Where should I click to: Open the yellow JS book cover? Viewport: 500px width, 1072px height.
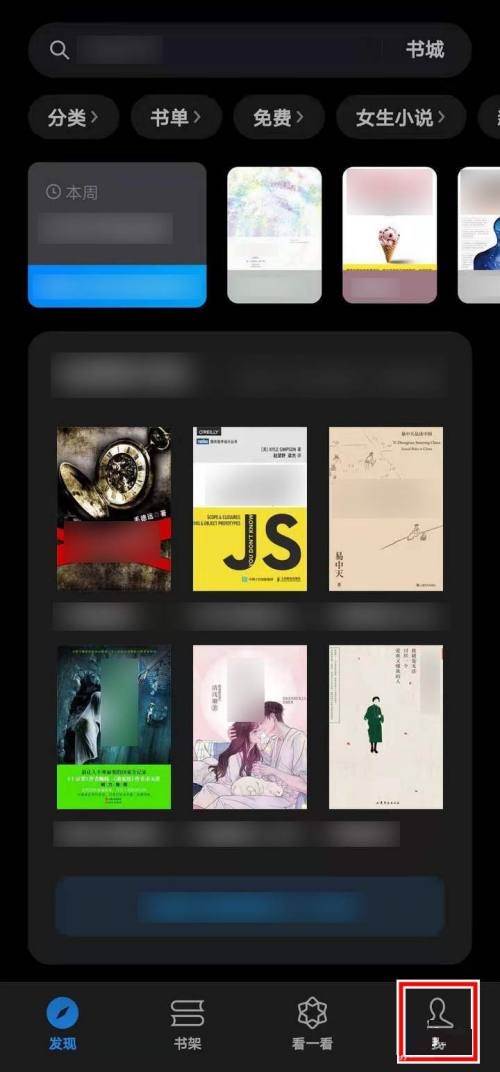coord(250,509)
